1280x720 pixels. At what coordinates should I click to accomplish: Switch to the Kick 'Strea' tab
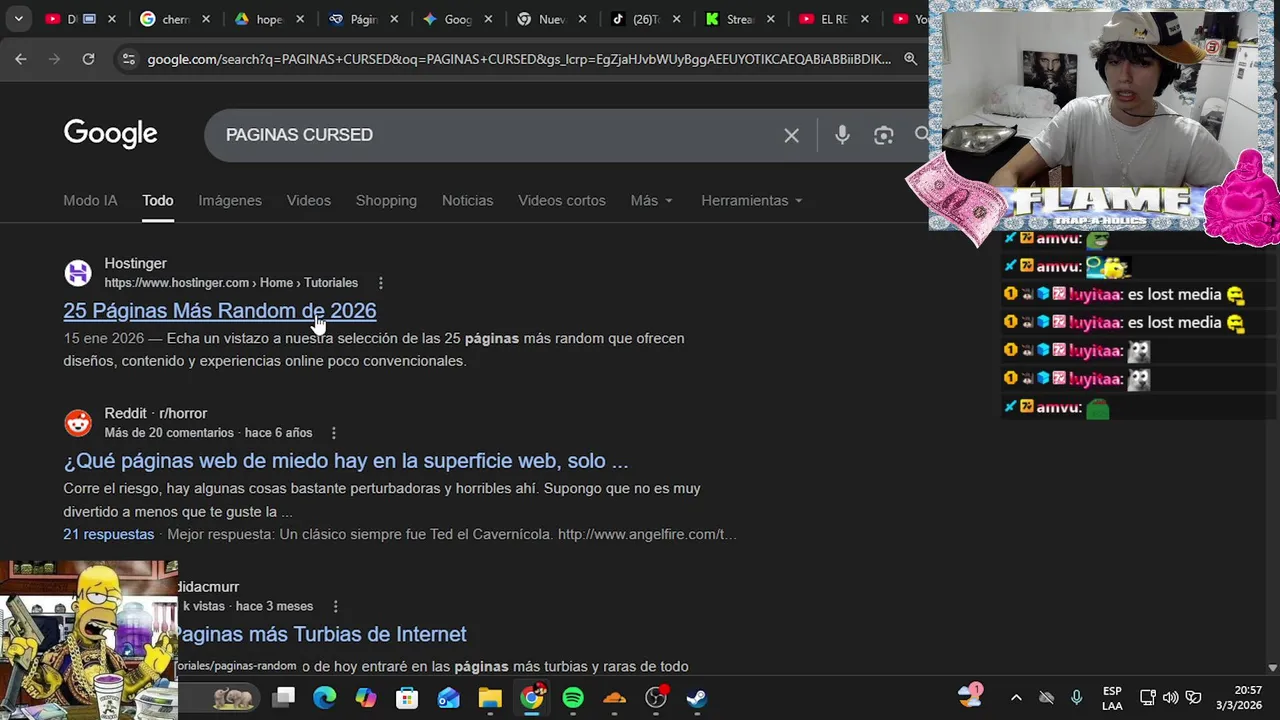tap(739, 19)
